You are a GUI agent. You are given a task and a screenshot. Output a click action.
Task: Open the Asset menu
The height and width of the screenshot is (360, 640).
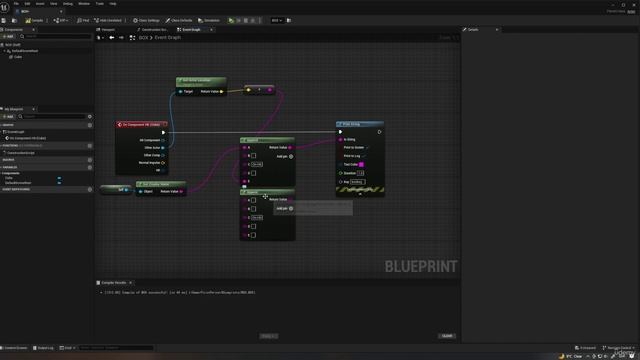(x=40, y=4)
